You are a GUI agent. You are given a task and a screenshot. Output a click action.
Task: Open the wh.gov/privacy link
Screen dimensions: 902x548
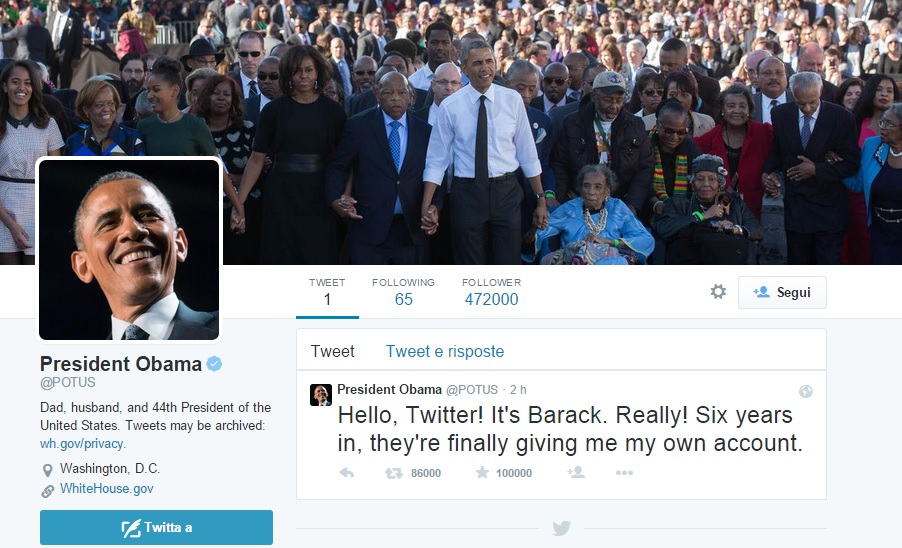coord(82,444)
